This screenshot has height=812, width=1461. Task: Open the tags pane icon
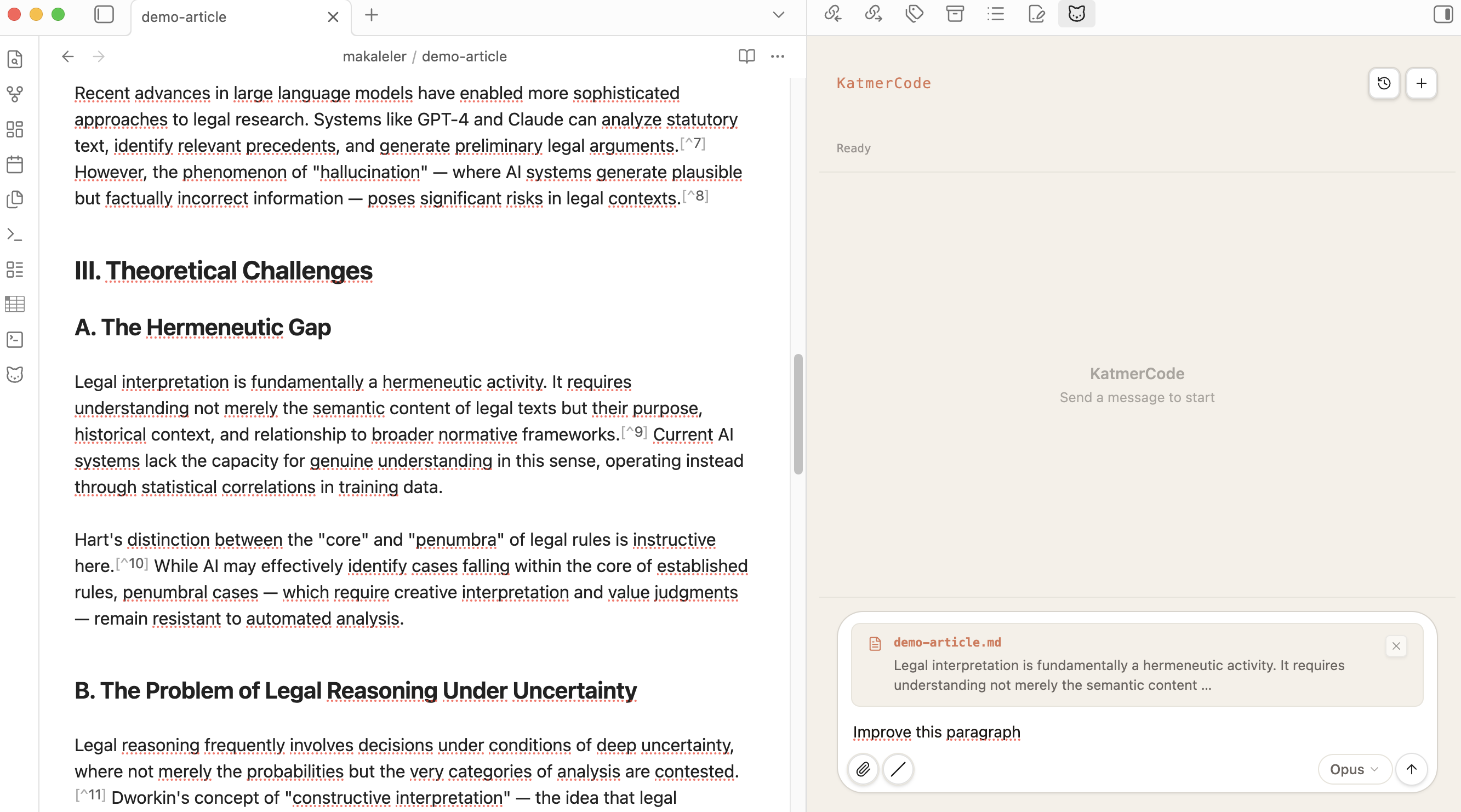914,14
